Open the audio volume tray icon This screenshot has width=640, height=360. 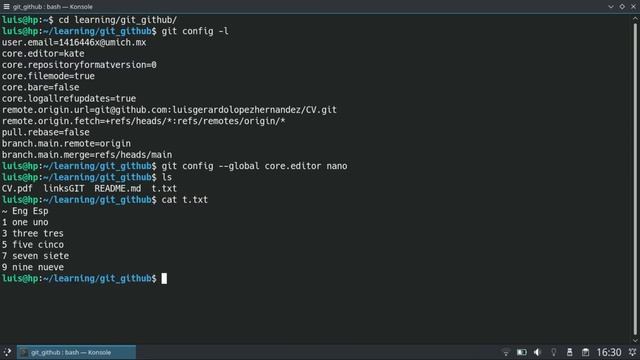pos(537,352)
